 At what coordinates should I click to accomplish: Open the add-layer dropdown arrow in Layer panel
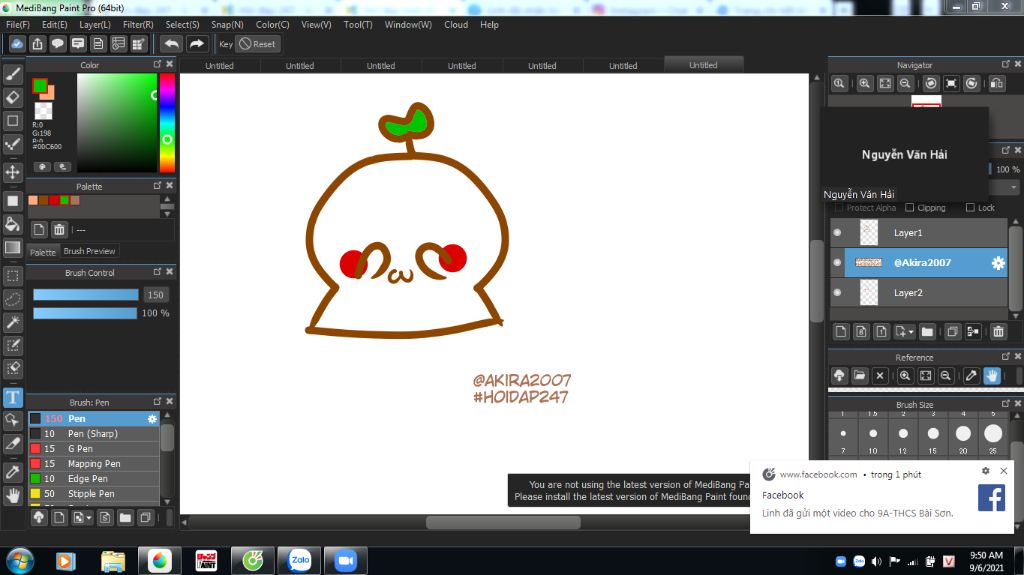(x=911, y=332)
